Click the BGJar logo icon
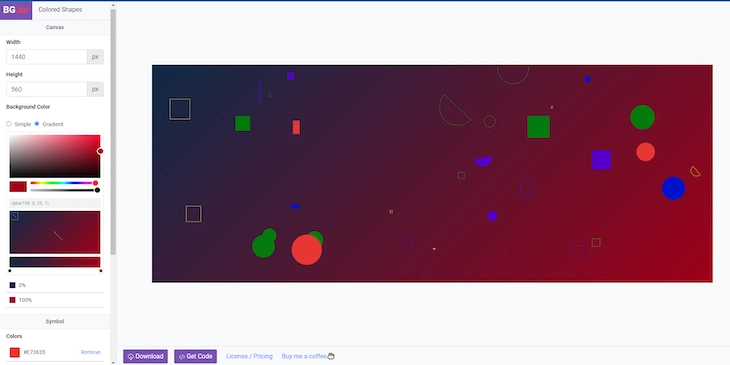The height and width of the screenshot is (365, 730). [x=16, y=10]
